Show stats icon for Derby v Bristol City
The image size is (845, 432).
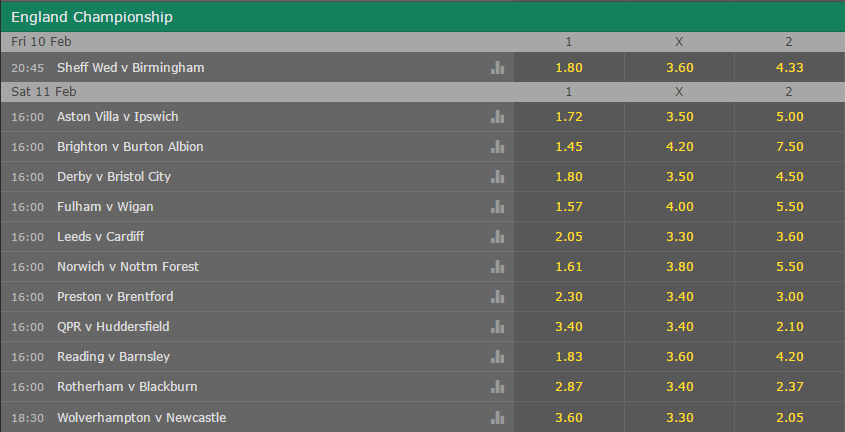497,177
